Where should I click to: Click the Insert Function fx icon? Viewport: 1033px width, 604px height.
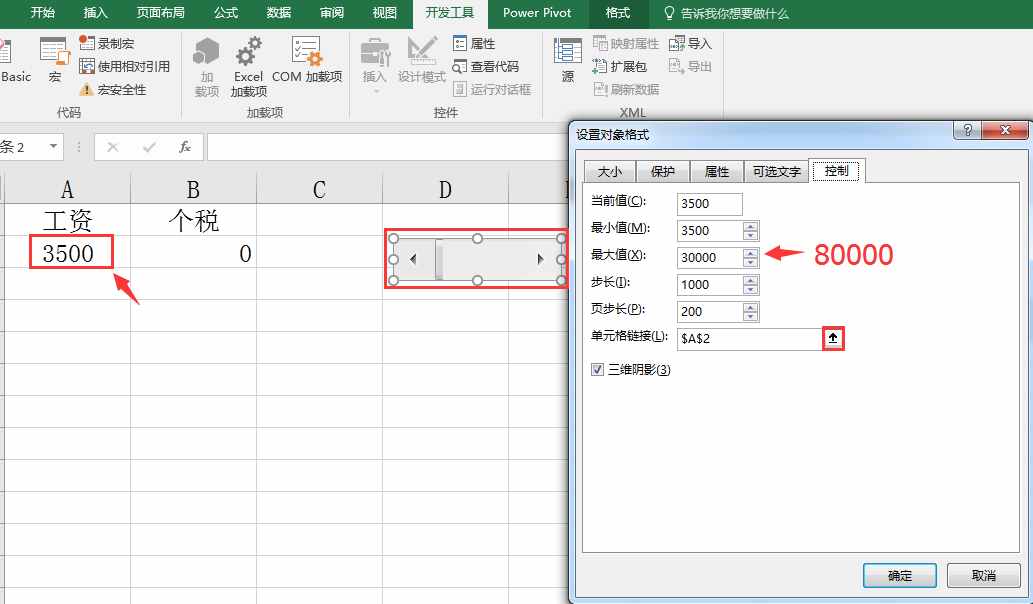pyautogui.click(x=185, y=147)
